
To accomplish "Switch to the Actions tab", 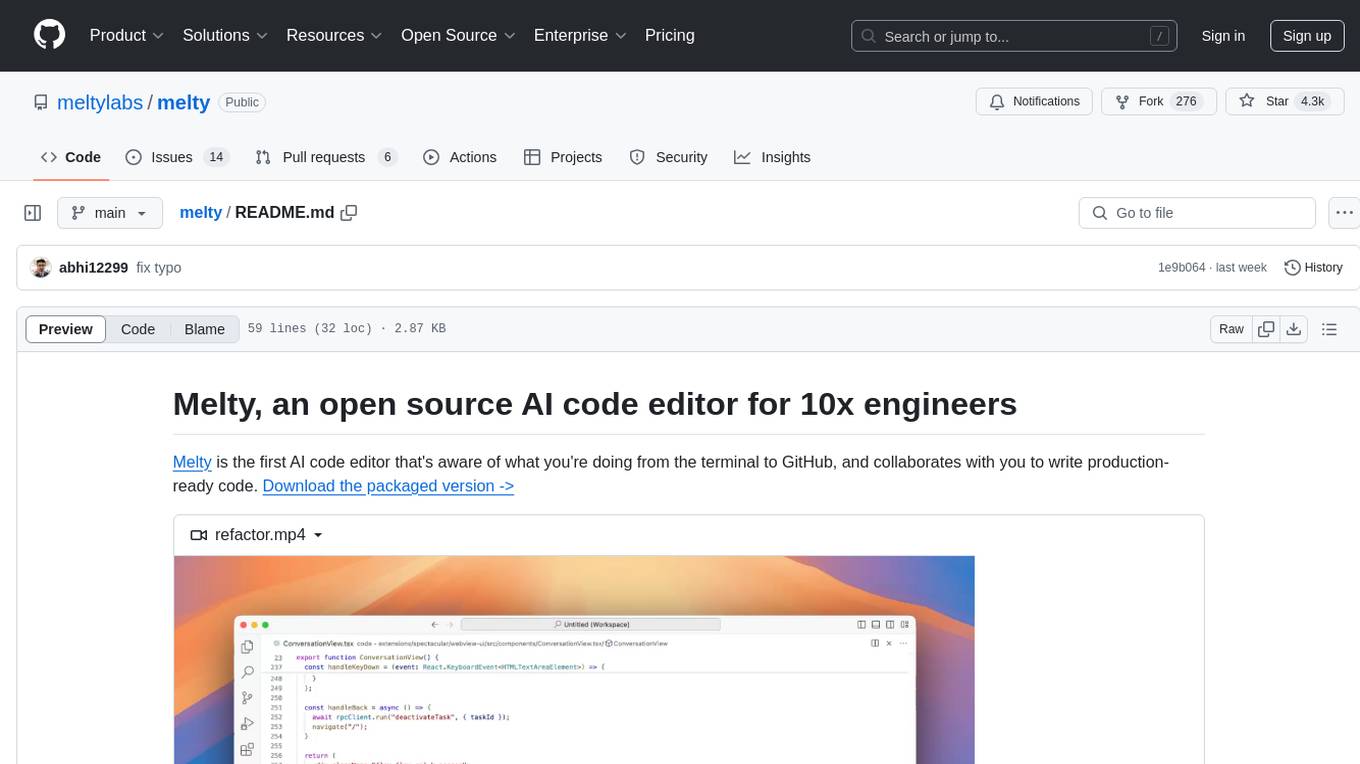I will pos(460,157).
